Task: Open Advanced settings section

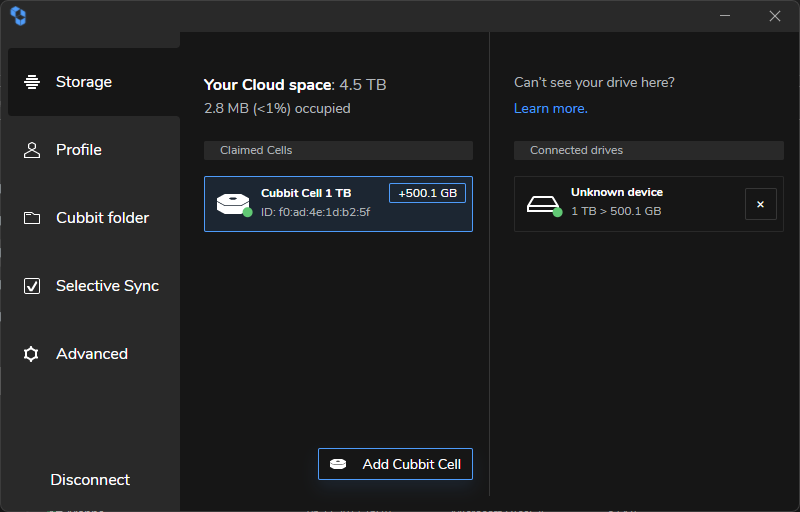Action: click(x=94, y=354)
